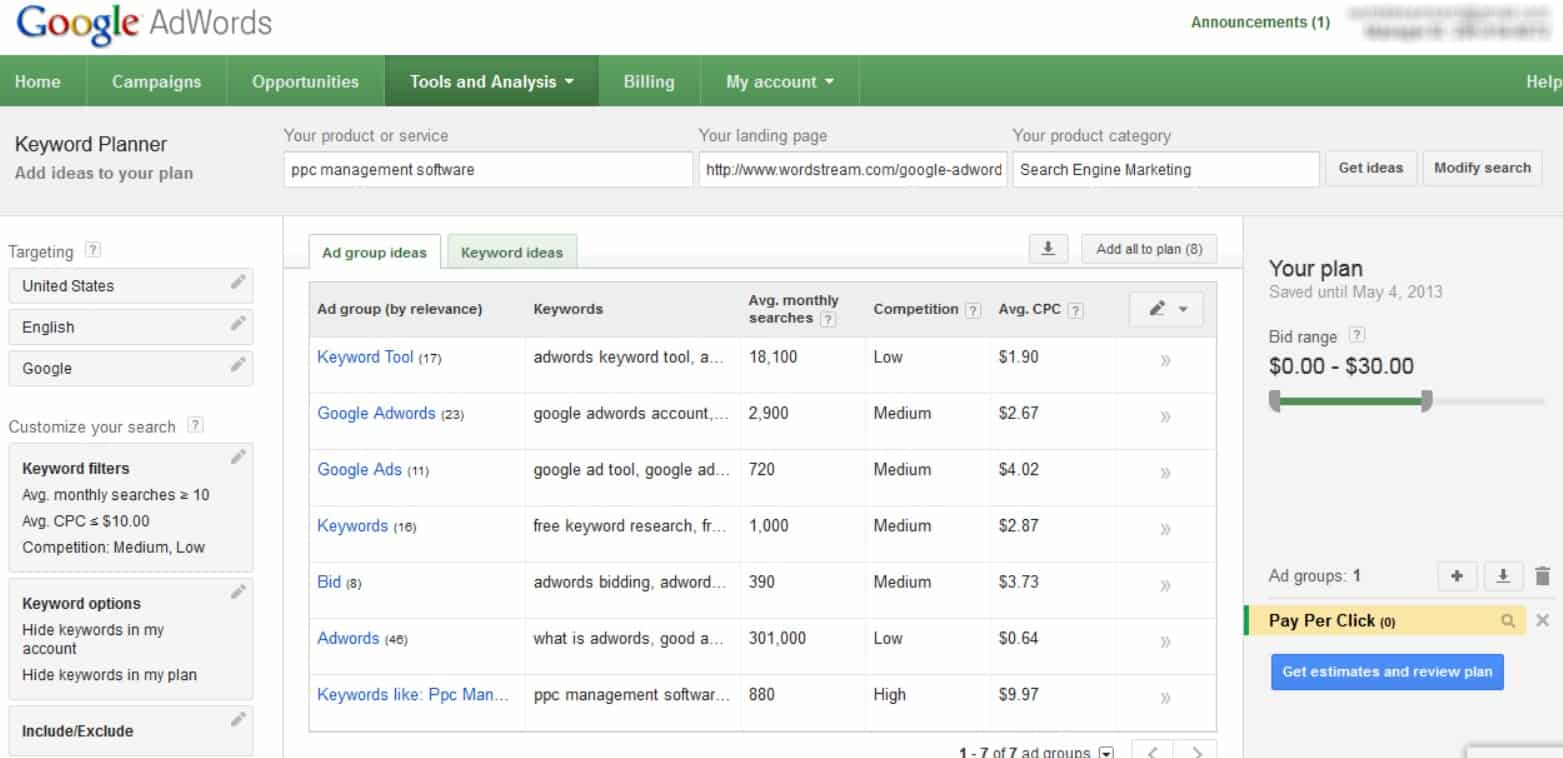Edit the United States targeting pencil icon
This screenshot has width=1563, height=758.
[x=237, y=283]
